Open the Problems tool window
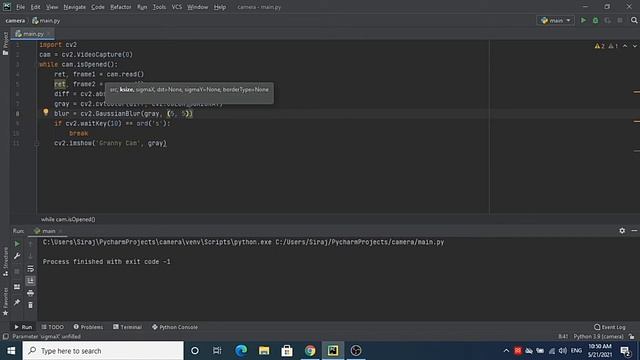The image size is (640, 360). coord(88,327)
